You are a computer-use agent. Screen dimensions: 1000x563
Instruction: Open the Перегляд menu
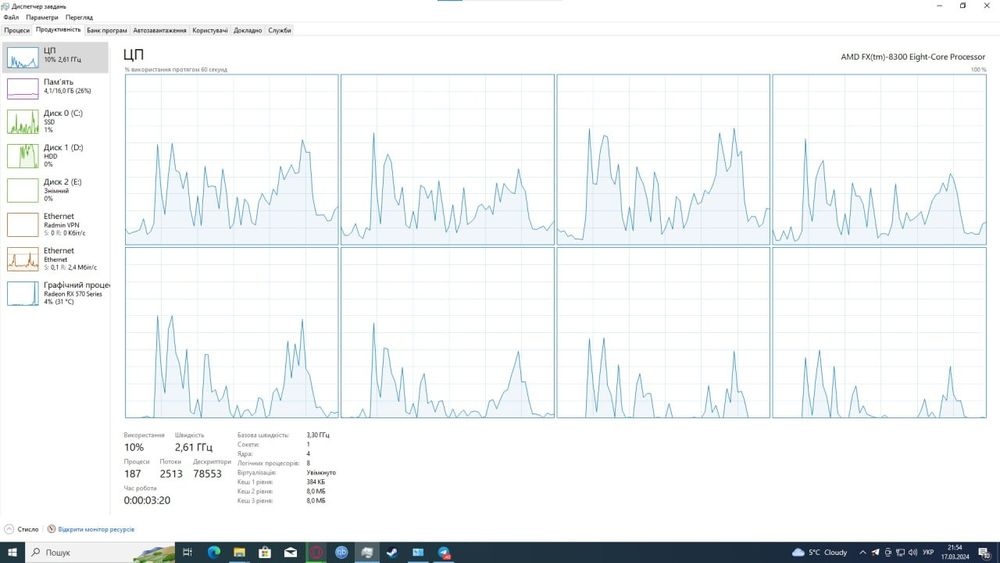tap(79, 17)
